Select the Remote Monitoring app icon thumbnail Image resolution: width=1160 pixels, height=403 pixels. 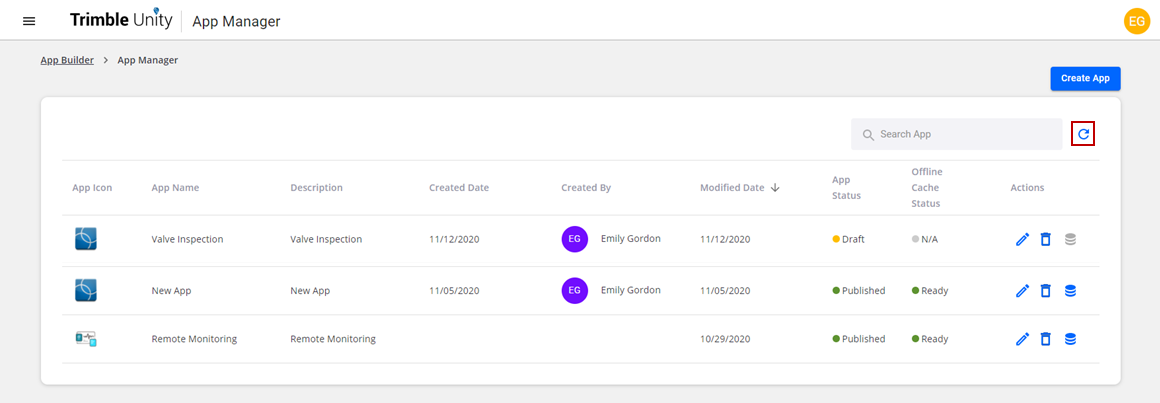tap(86, 339)
